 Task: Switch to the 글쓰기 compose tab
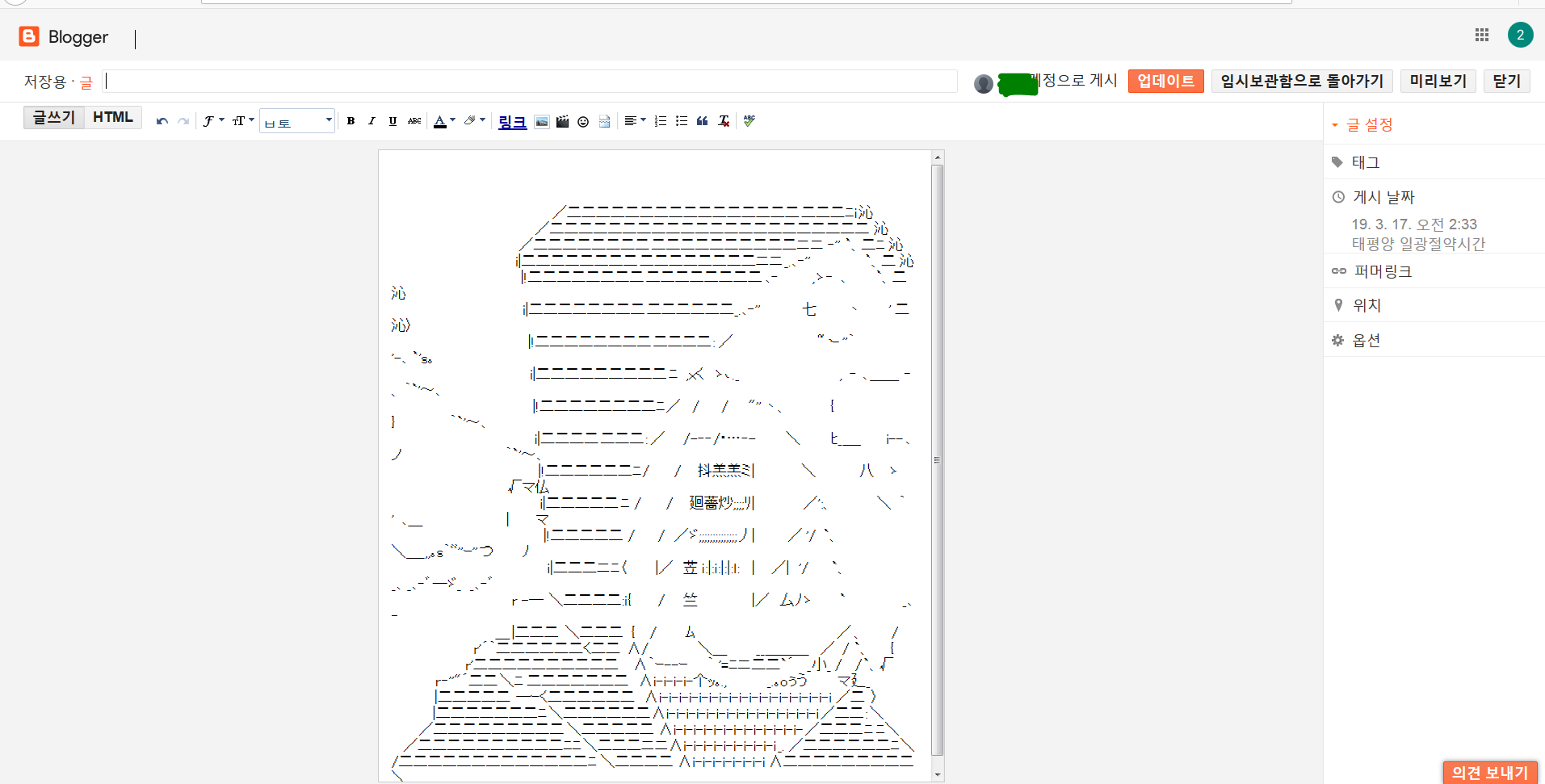click(x=54, y=117)
